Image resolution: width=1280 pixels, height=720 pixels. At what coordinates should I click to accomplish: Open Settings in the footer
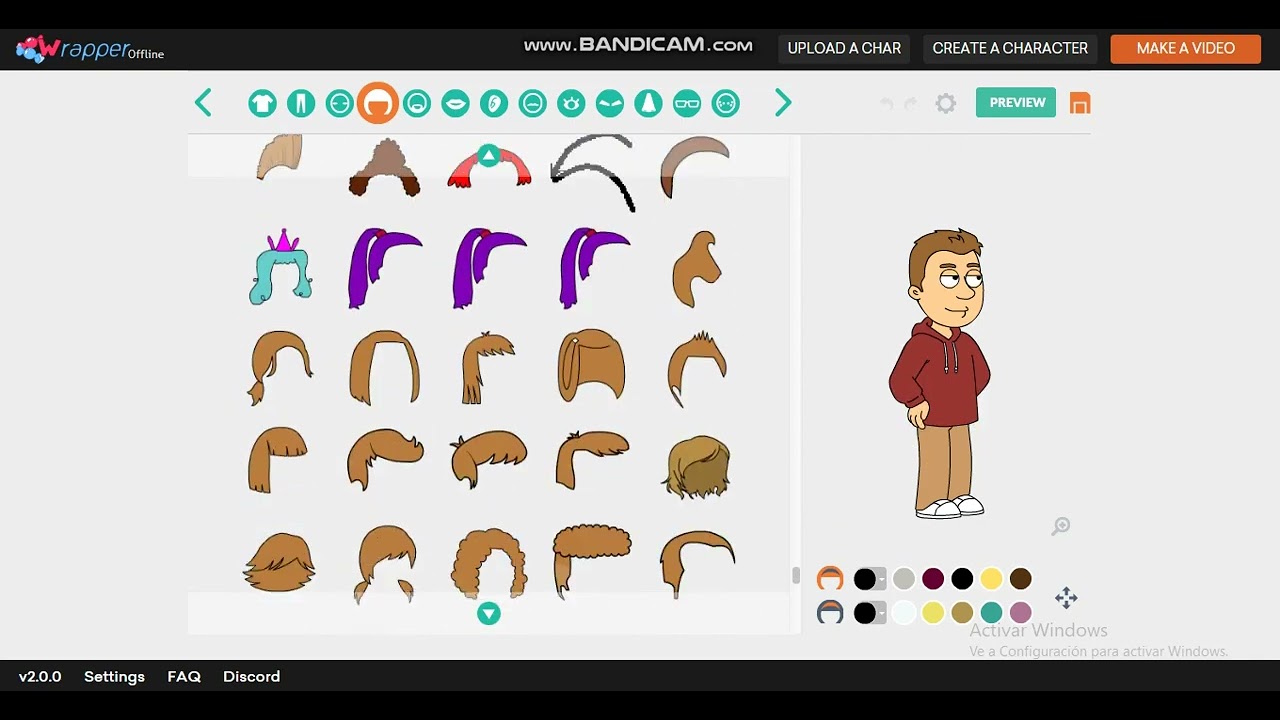[114, 677]
